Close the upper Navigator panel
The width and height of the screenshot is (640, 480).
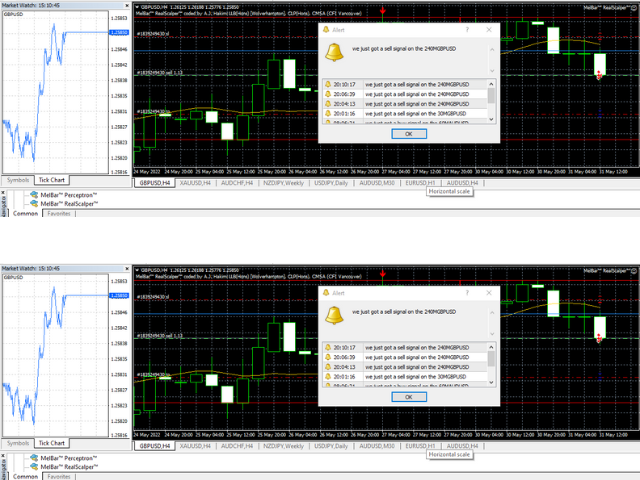3,193
